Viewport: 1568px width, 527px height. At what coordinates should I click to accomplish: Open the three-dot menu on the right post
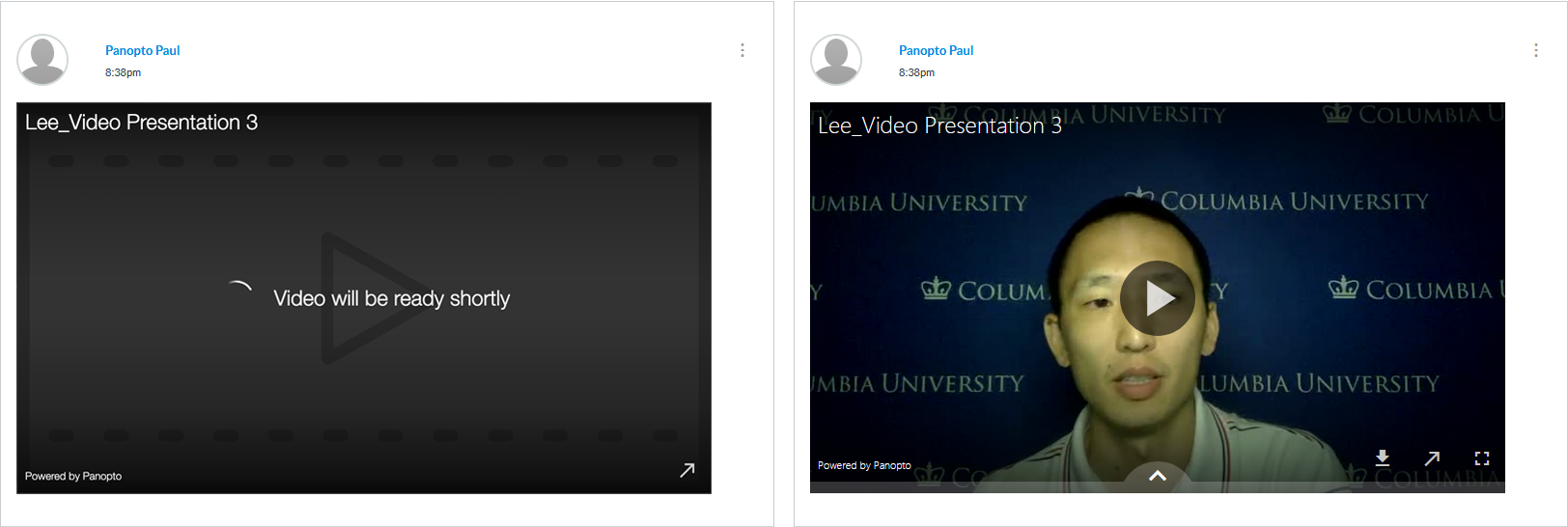point(1536,50)
